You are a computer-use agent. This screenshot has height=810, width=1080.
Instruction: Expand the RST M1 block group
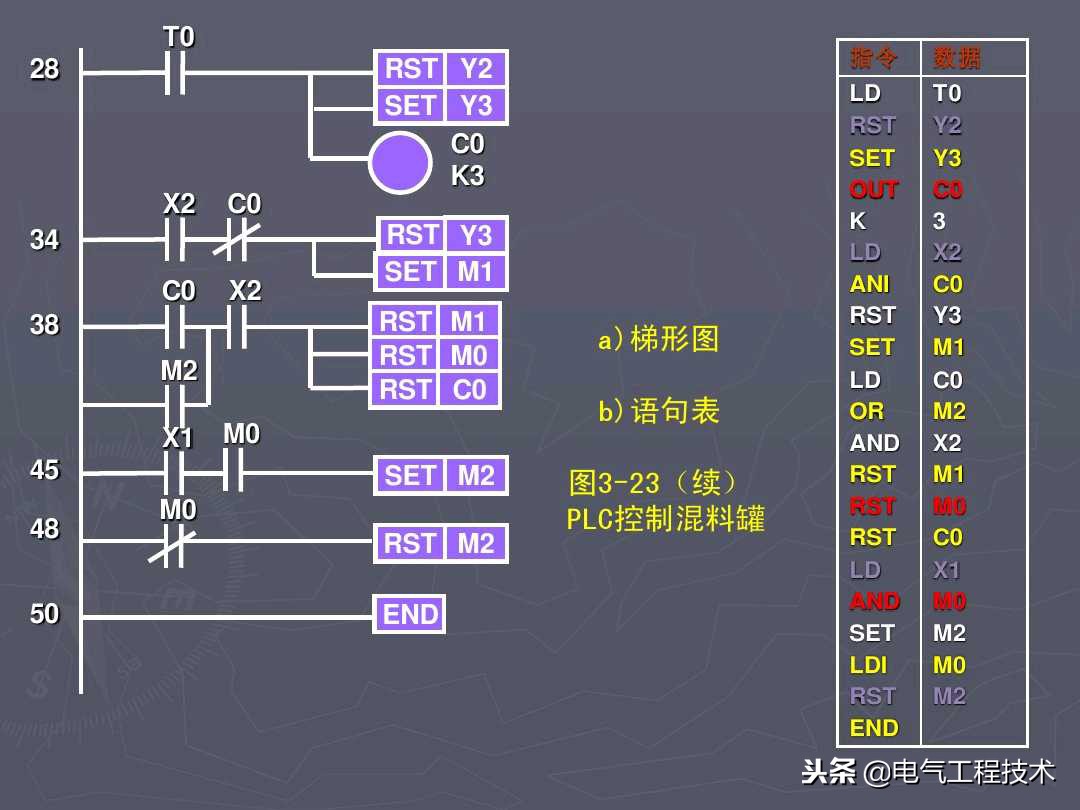[436, 321]
